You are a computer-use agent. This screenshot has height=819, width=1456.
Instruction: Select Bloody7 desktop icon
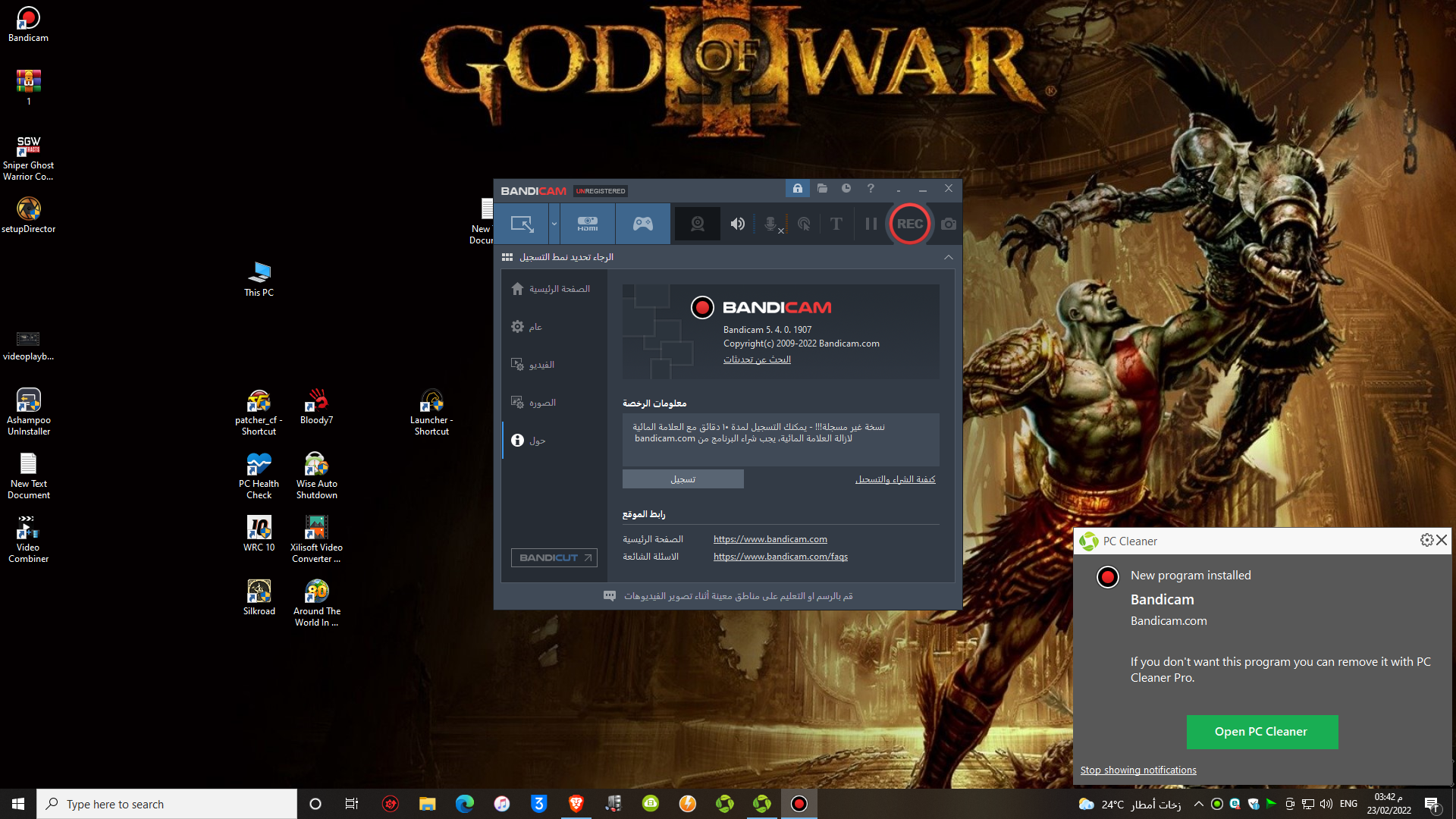[316, 406]
